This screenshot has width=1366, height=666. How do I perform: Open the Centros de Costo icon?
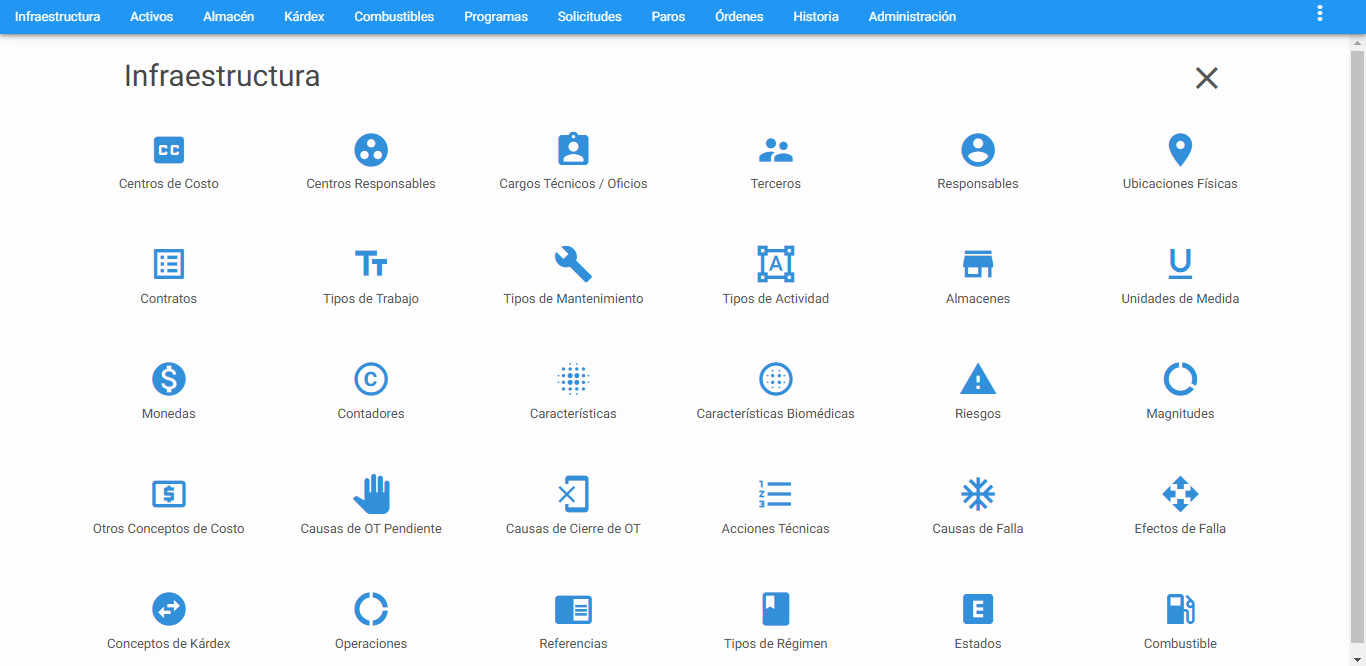pos(169,150)
